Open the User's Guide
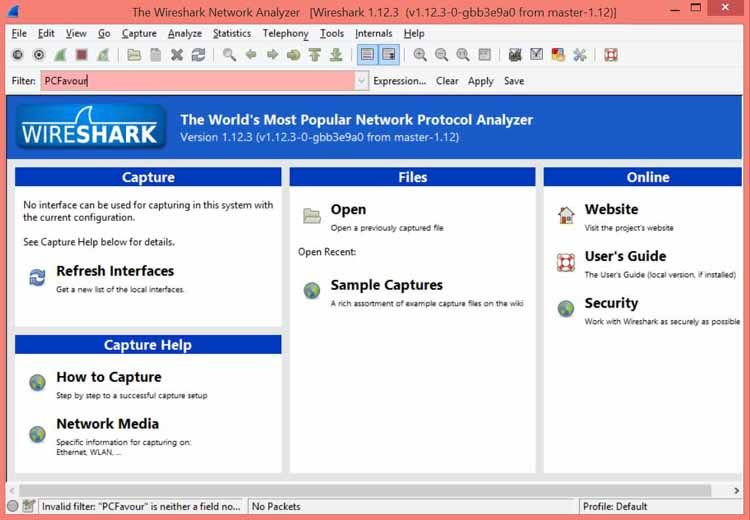750x520 pixels. [x=625, y=256]
